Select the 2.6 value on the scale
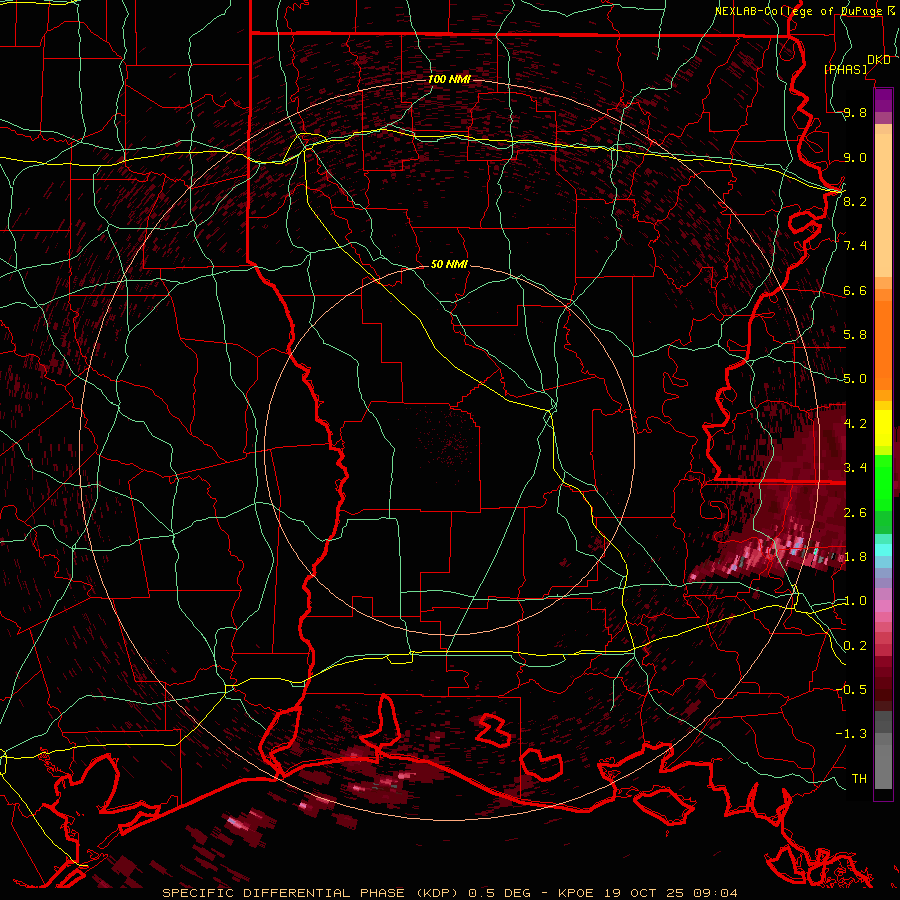Viewport: 900px width, 900px height. (x=855, y=513)
